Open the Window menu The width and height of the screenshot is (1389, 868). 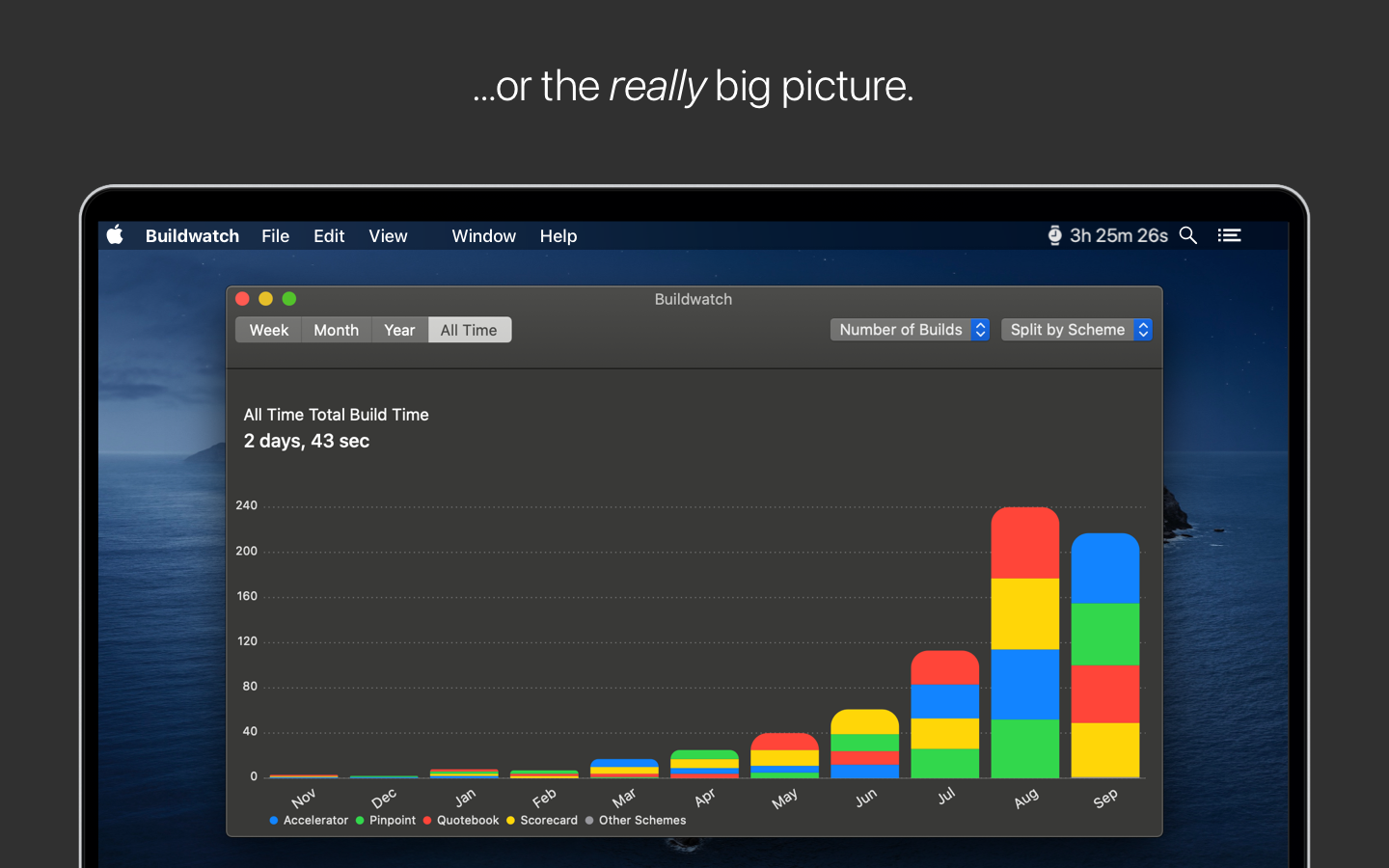coord(483,235)
